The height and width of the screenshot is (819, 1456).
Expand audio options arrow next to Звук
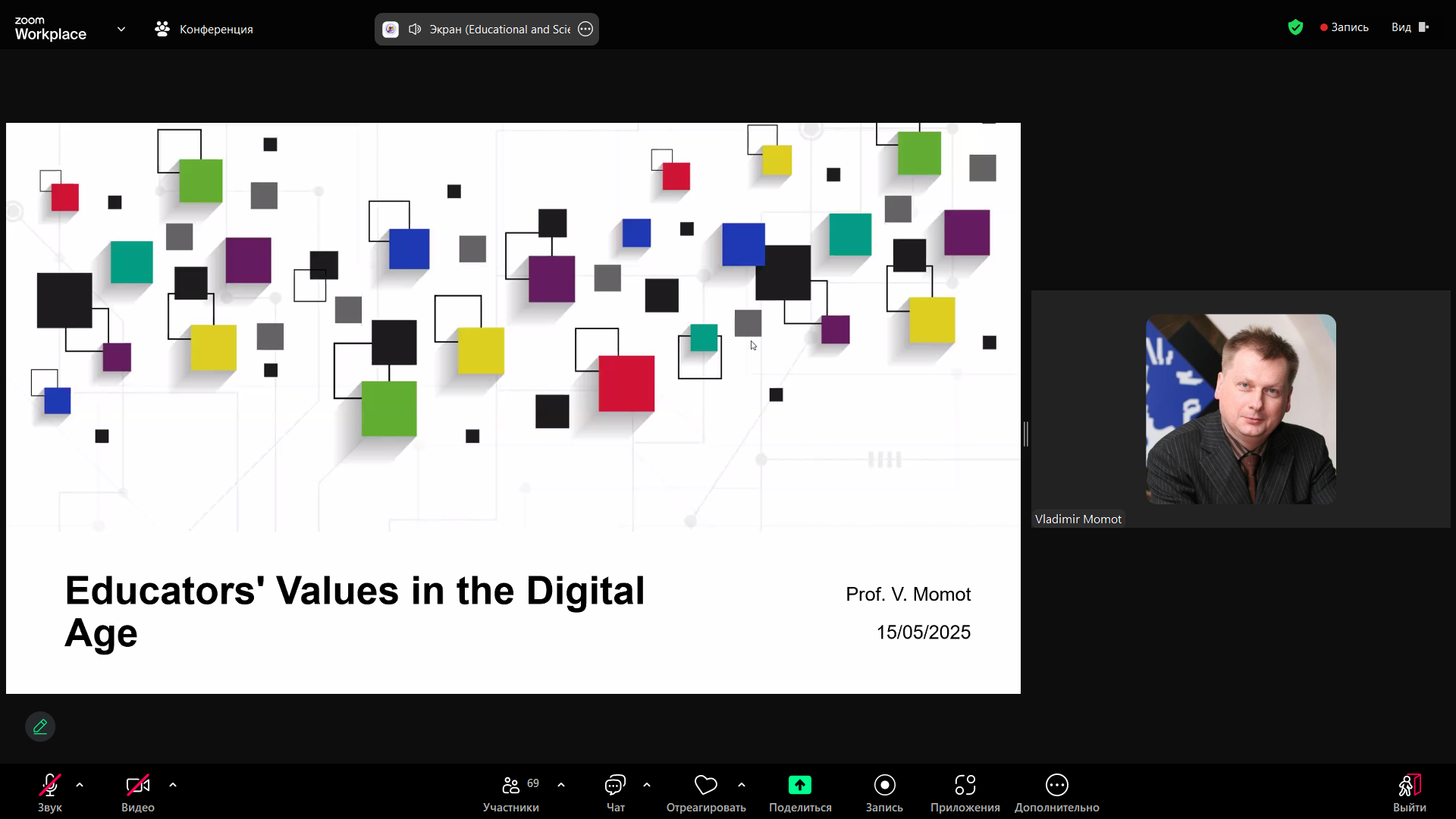(80, 785)
